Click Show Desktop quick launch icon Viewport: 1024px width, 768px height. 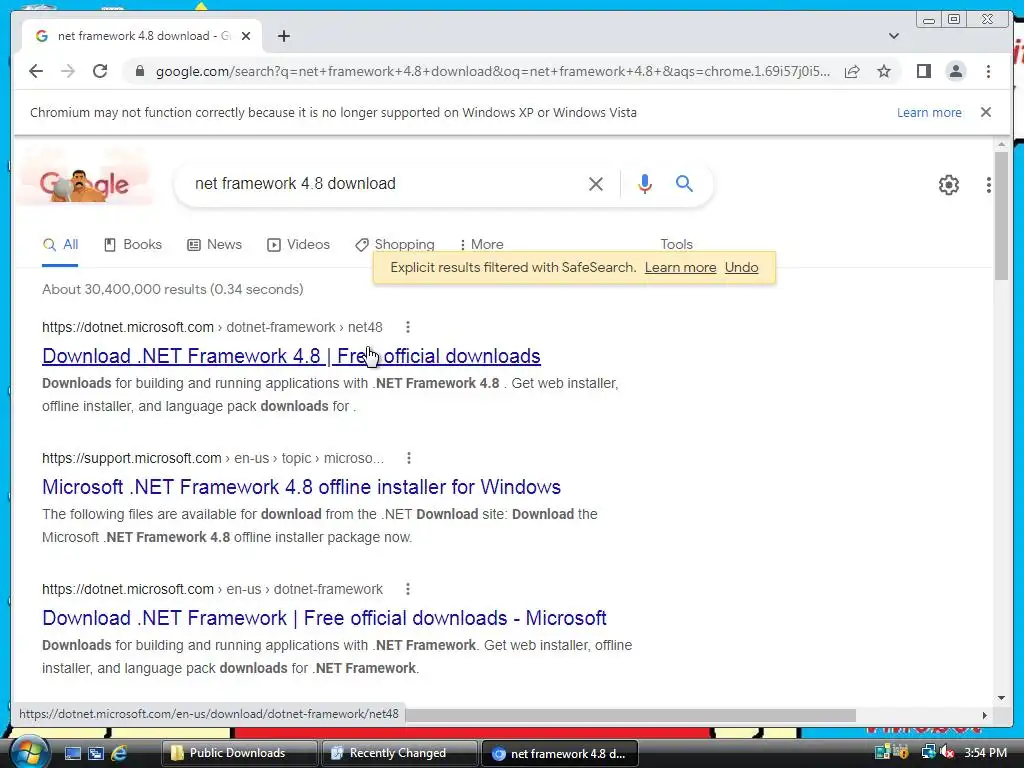pos(72,754)
